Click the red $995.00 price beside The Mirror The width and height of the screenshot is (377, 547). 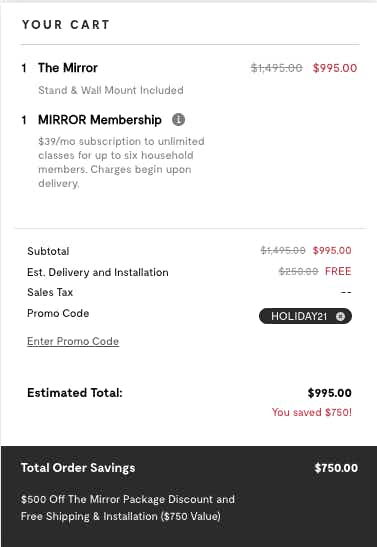click(x=335, y=68)
